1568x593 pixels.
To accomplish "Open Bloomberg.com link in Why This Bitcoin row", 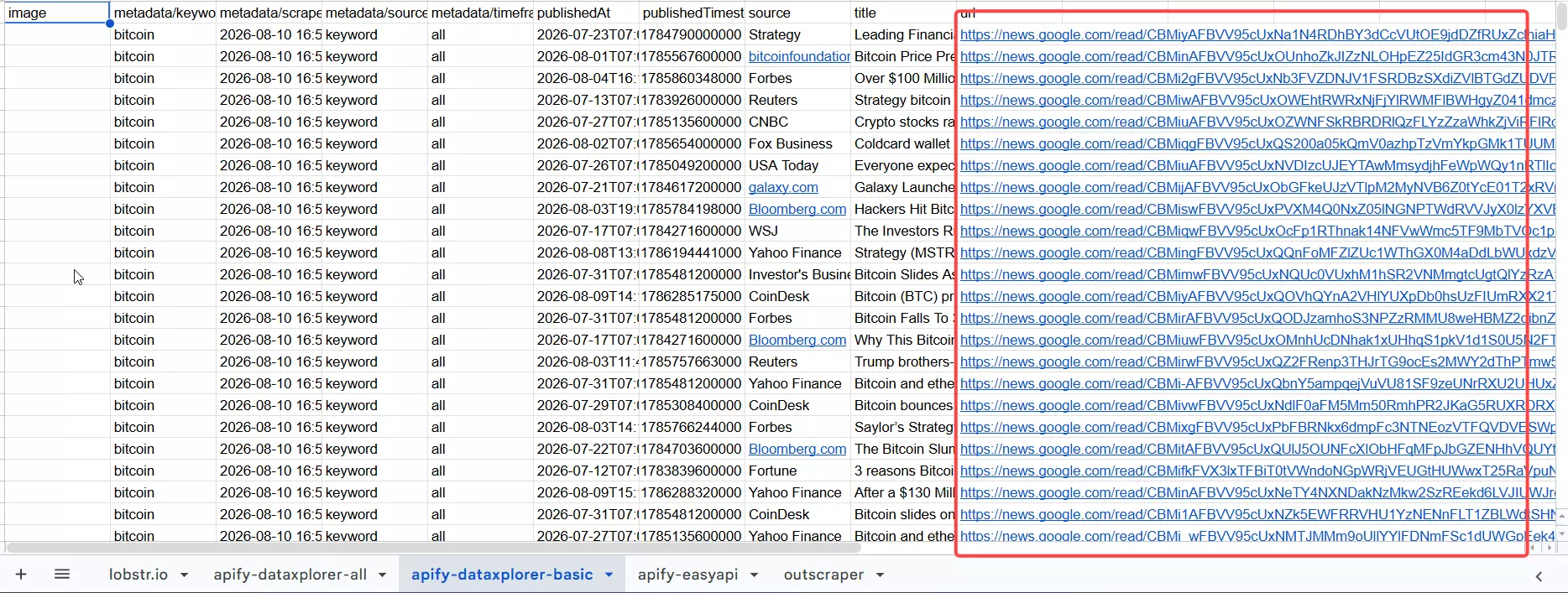I will pos(797,340).
